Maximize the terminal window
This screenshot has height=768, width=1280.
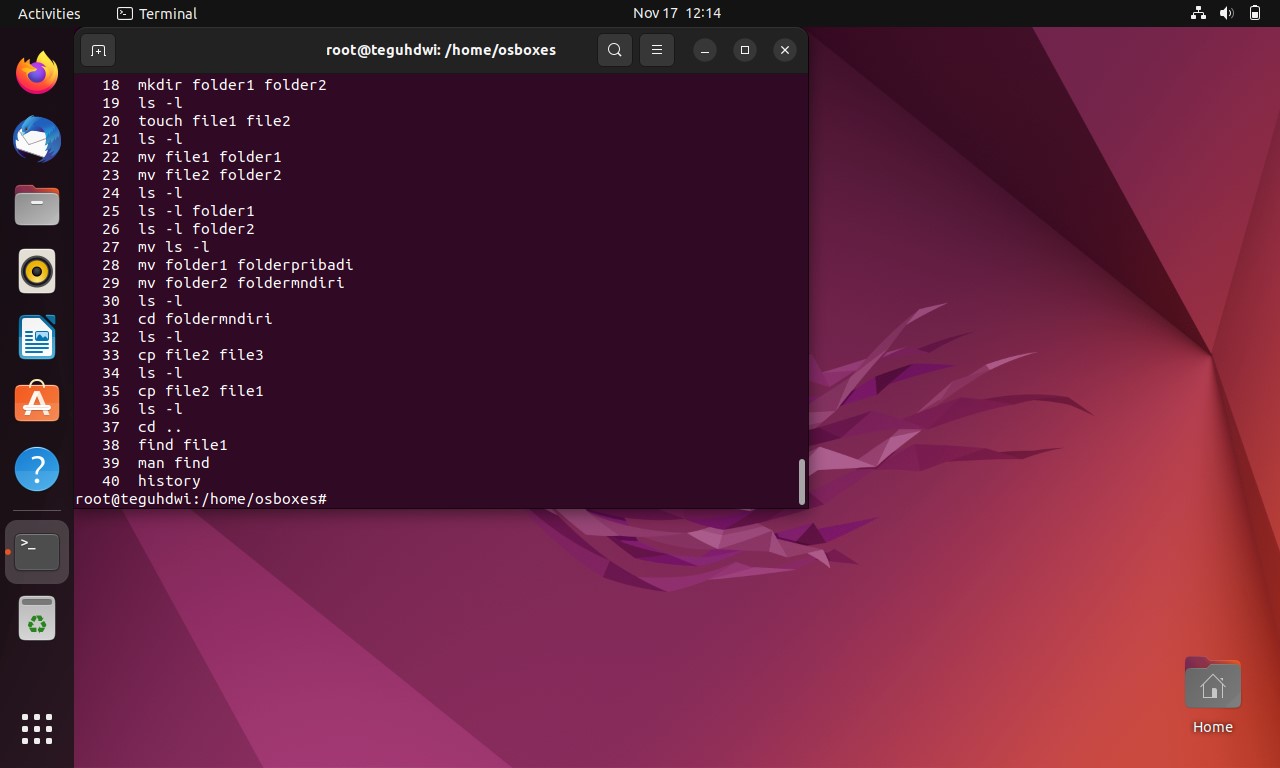tap(745, 50)
